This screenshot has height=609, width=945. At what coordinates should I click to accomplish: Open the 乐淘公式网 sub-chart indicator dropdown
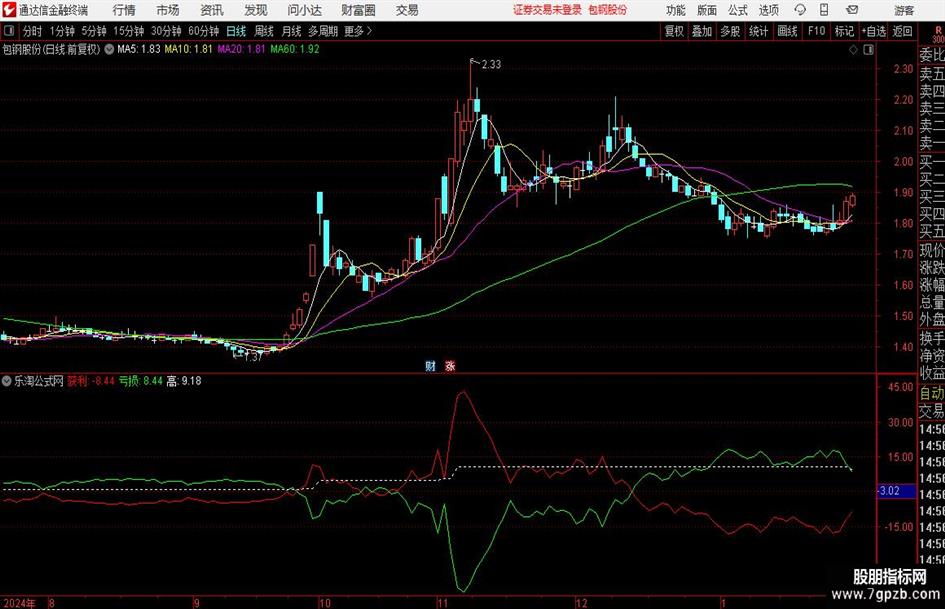pyautogui.click(x=7, y=381)
